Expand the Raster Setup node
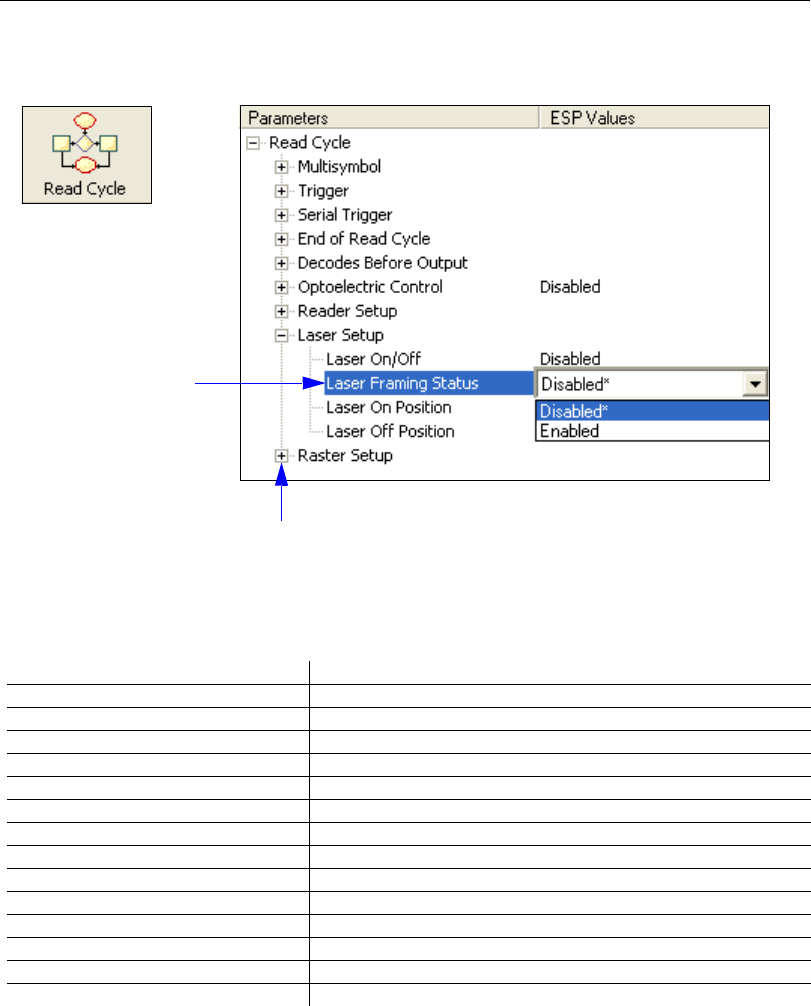 click(x=281, y=456)
